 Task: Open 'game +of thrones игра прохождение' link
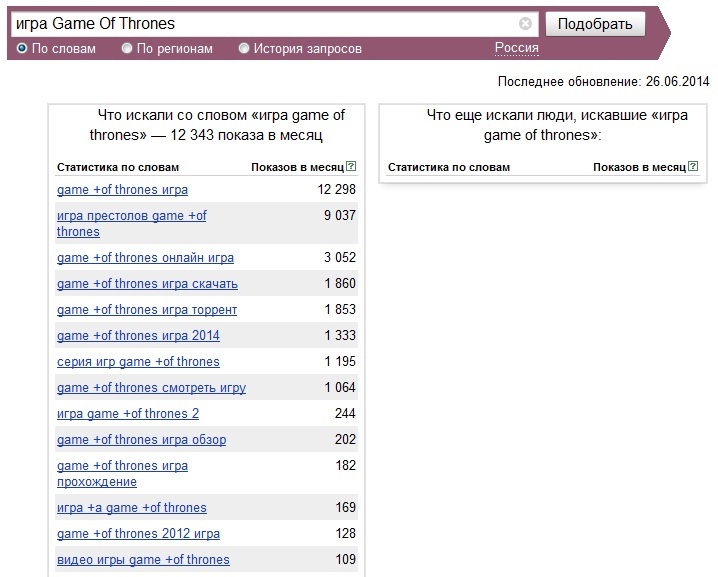coord(122,474)
